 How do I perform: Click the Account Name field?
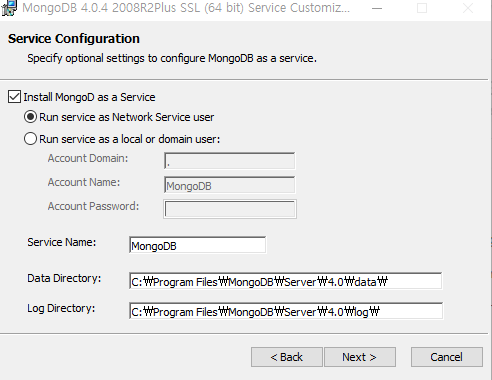(x=229, y=185)
